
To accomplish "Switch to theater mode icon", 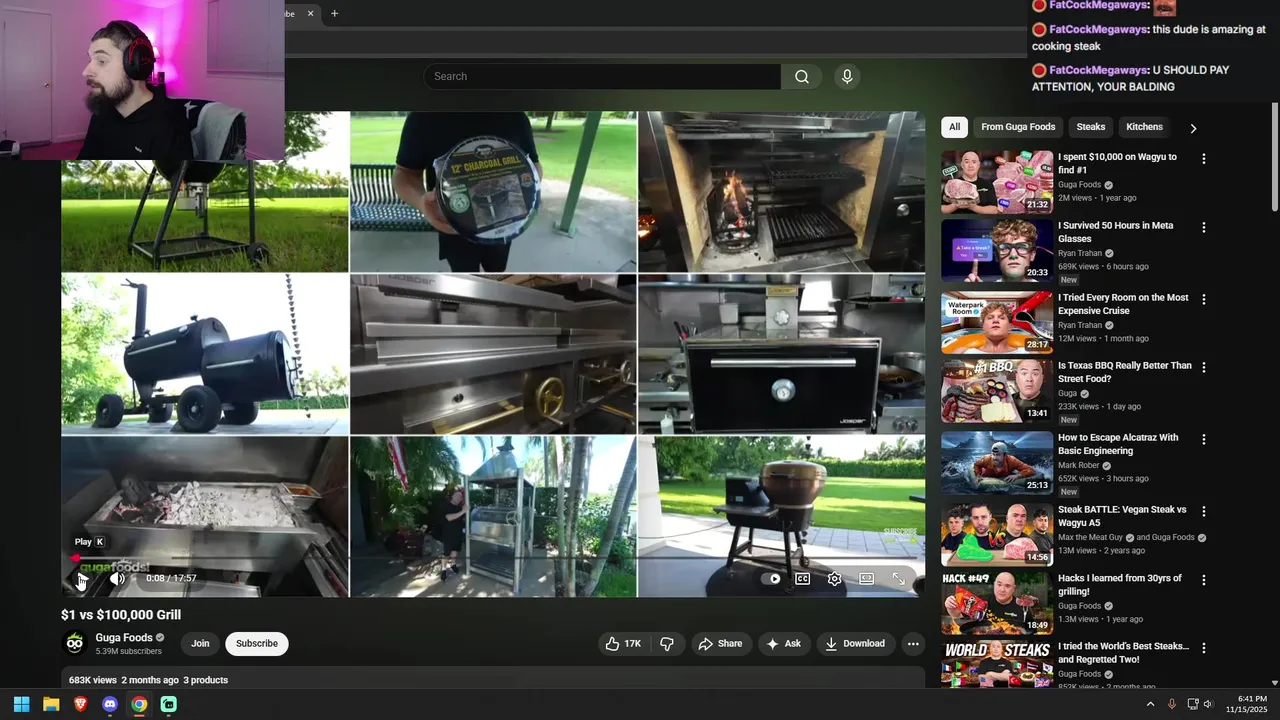I will pos(867,579).
